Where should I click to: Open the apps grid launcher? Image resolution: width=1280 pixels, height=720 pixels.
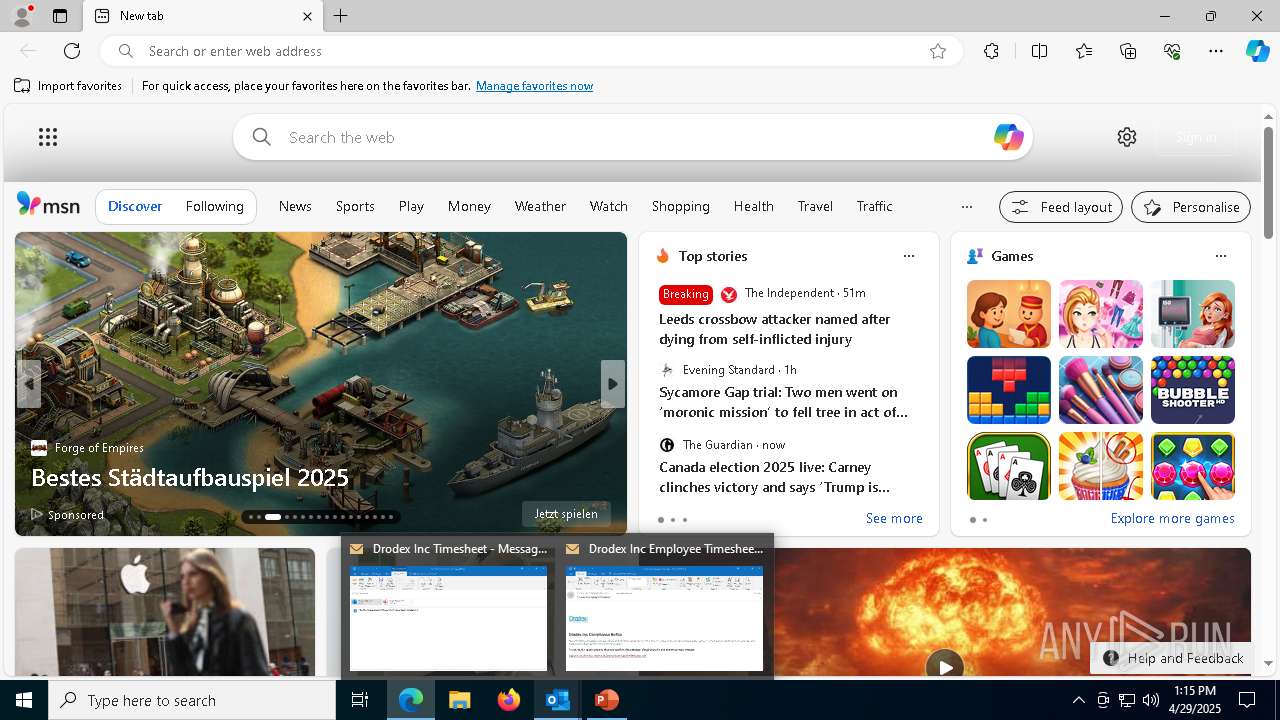pos(48,137)
